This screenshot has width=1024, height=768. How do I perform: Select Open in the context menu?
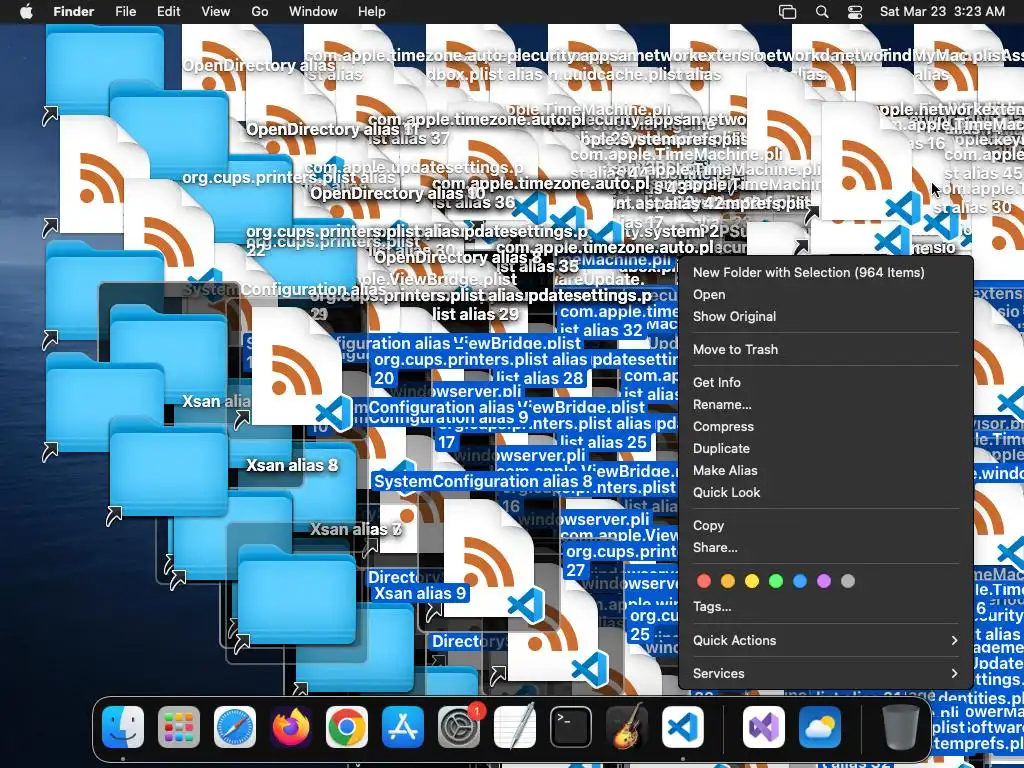(826, 295)
